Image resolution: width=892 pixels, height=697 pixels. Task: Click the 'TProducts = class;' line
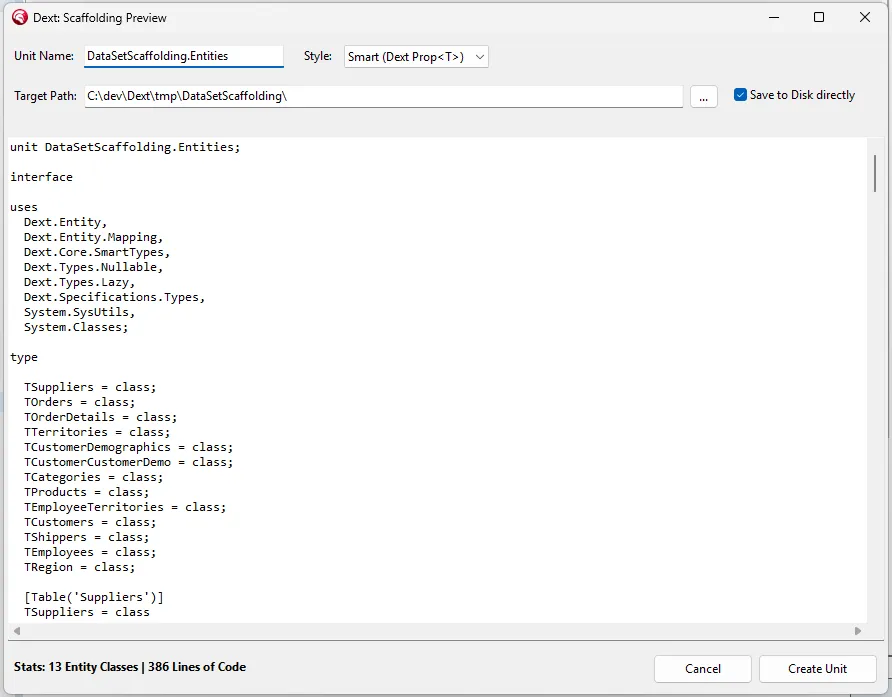tap(86, 492)
